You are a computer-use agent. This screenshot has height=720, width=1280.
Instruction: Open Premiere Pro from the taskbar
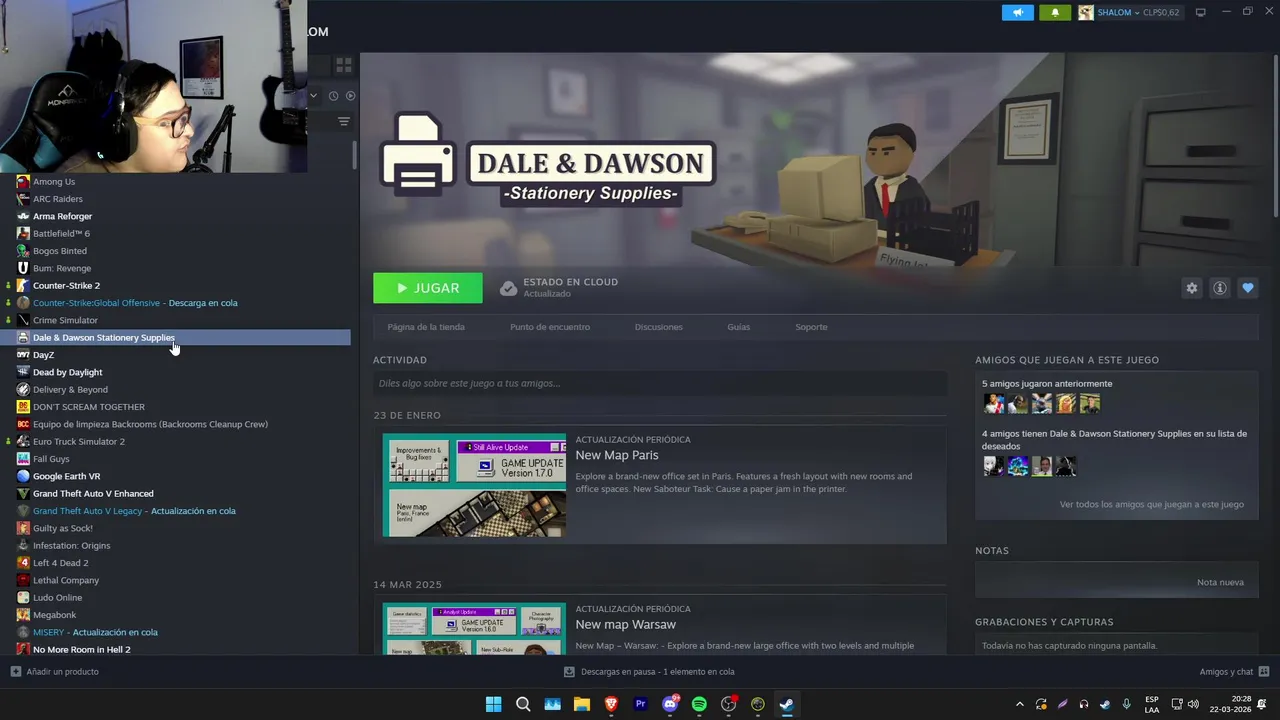pyautogui.click(x=640, y=704)
